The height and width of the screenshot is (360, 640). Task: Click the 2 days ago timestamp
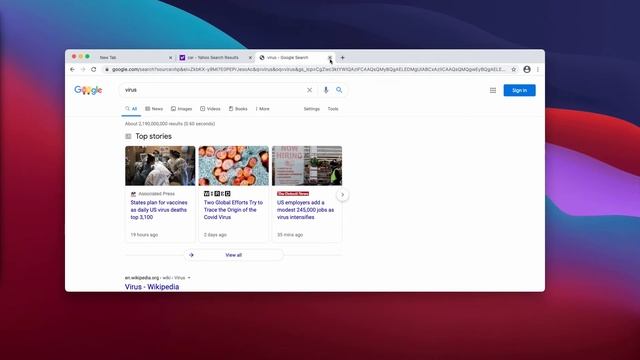pyautogui.click(x=215, y=235)
